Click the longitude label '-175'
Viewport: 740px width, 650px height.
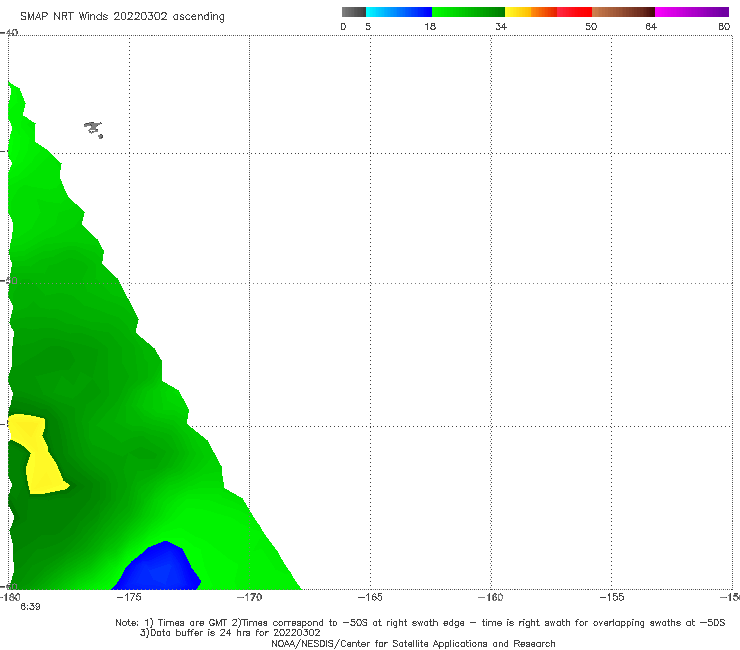point(129,597)
